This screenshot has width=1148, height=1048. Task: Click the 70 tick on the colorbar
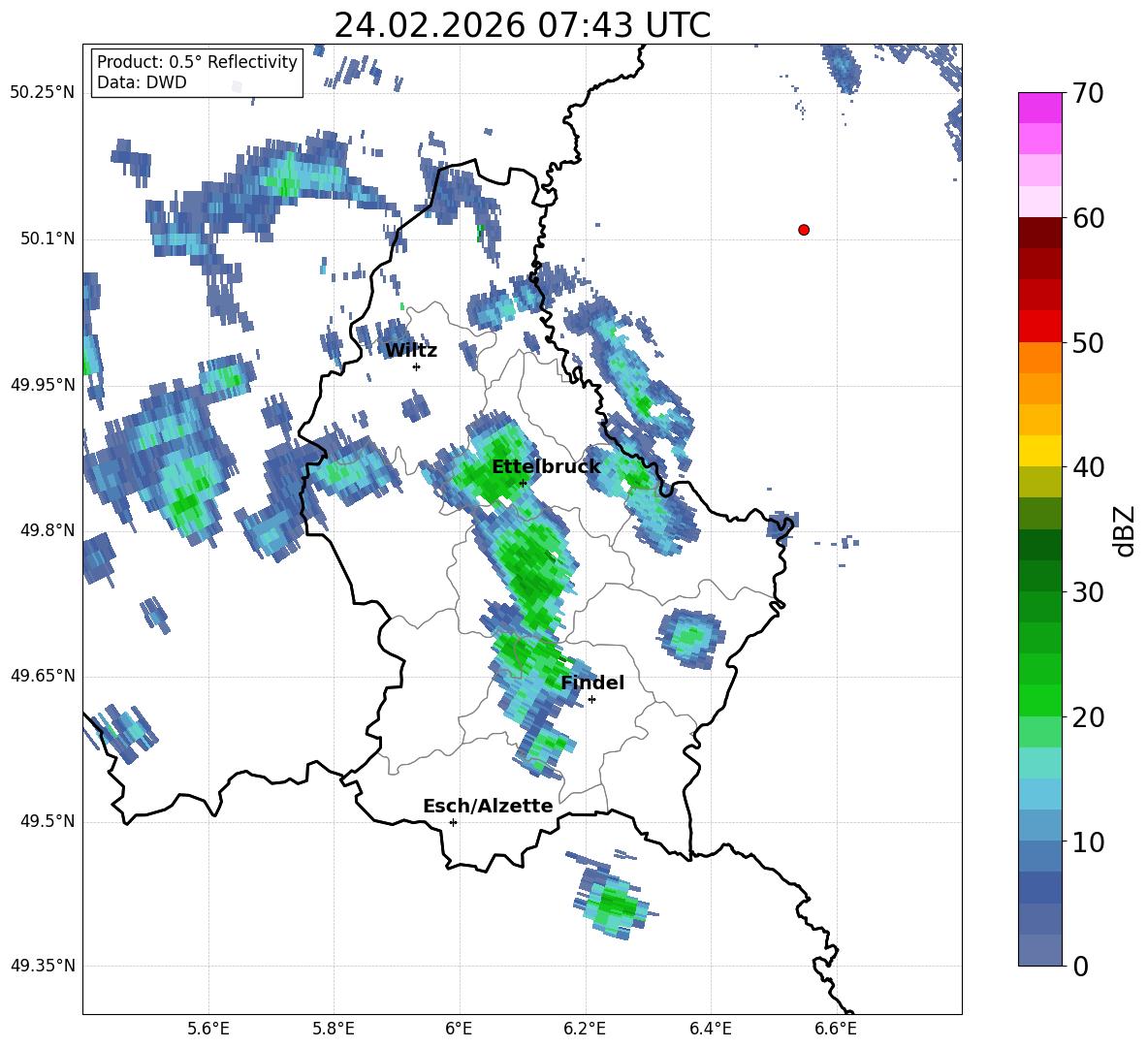(1089, 94)
